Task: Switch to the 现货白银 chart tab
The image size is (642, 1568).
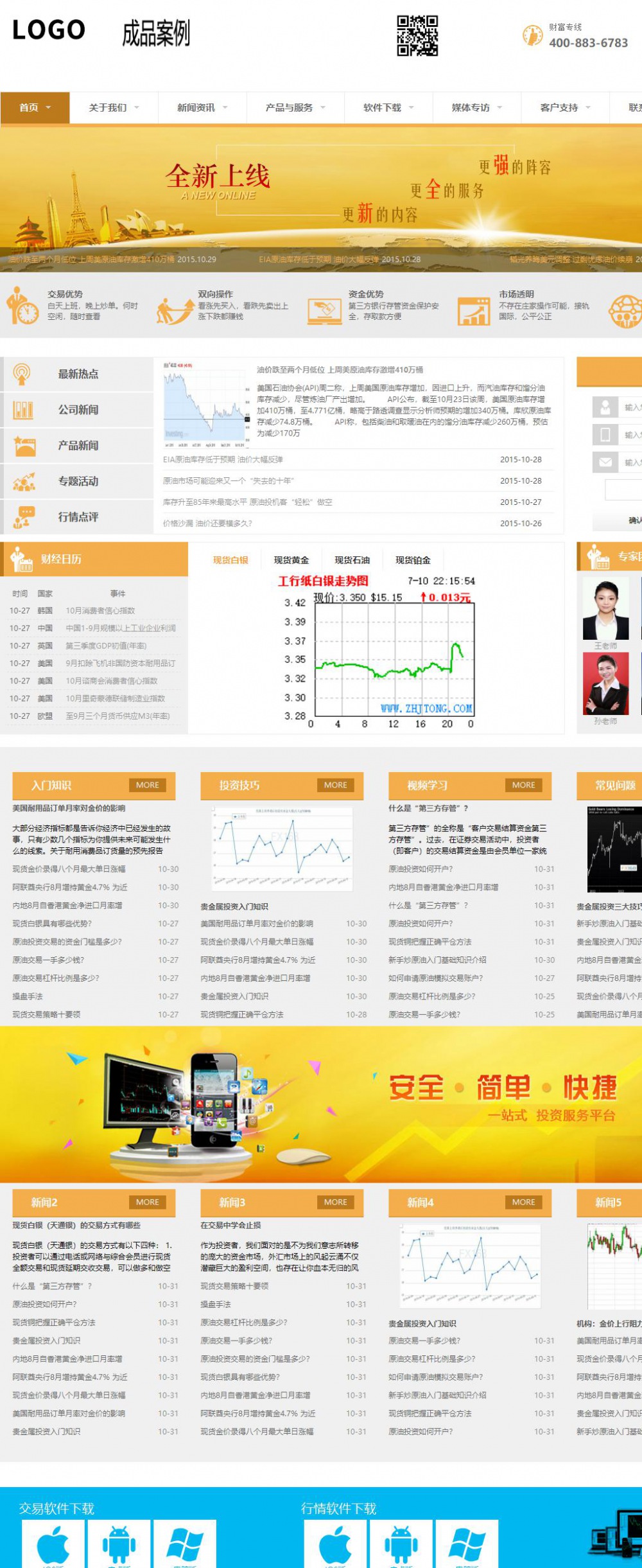Action: coord(230,560)
